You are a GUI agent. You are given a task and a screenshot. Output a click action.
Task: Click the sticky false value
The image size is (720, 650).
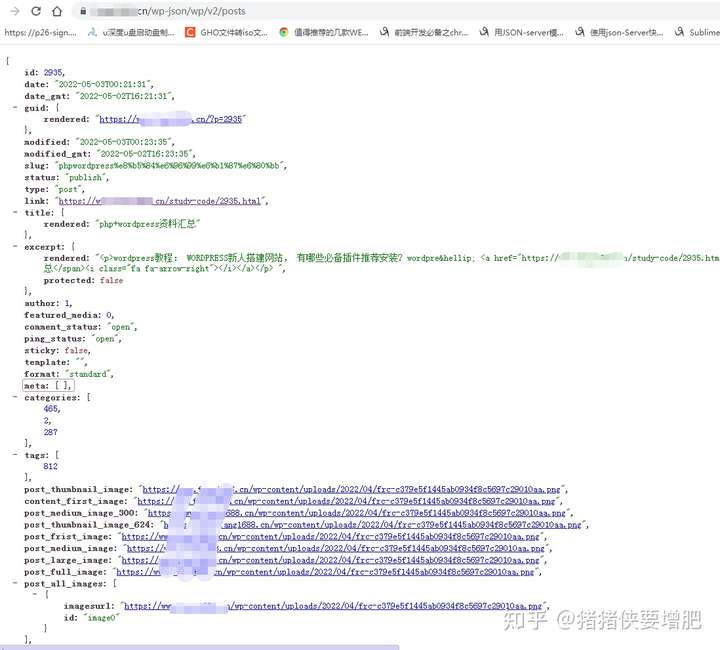(76, 351)
